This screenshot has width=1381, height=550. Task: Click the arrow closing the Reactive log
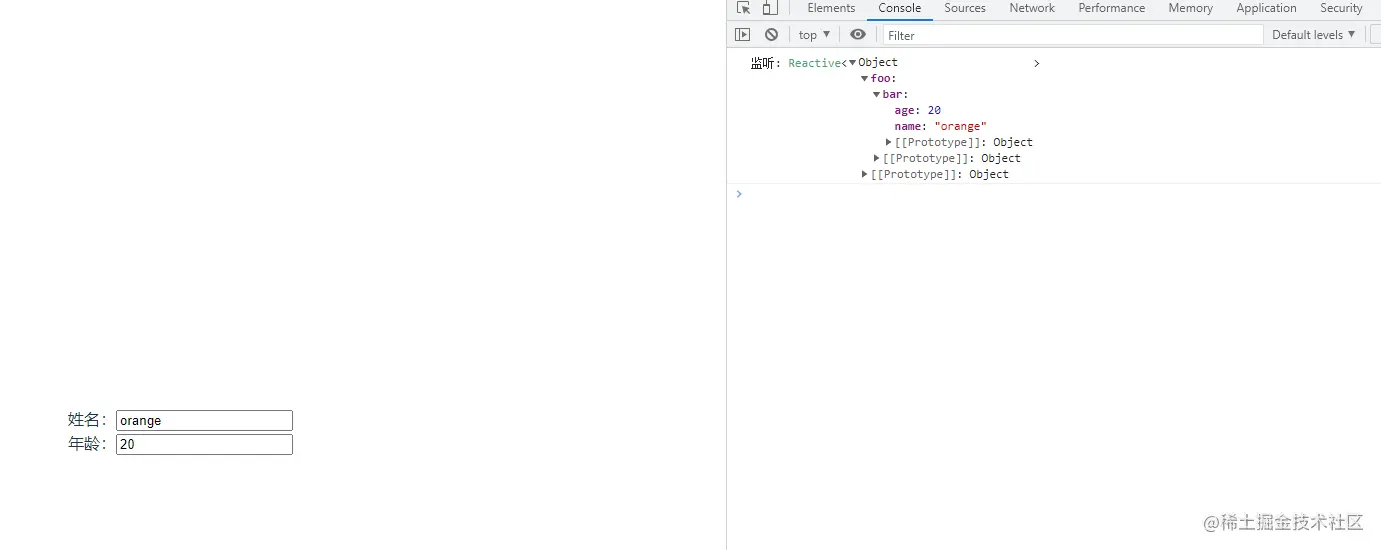point(1037,63)
